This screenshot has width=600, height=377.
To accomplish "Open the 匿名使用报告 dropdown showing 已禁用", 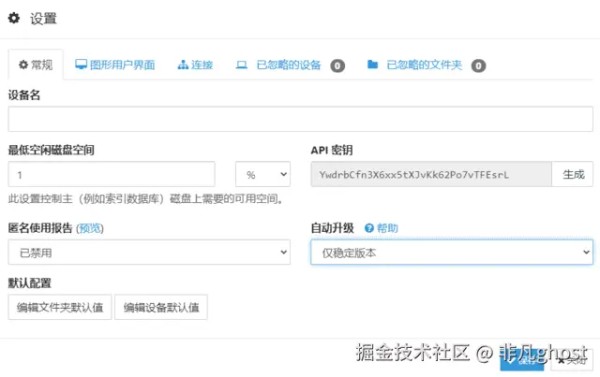I will pyautogui.click(x=149, y=252).
